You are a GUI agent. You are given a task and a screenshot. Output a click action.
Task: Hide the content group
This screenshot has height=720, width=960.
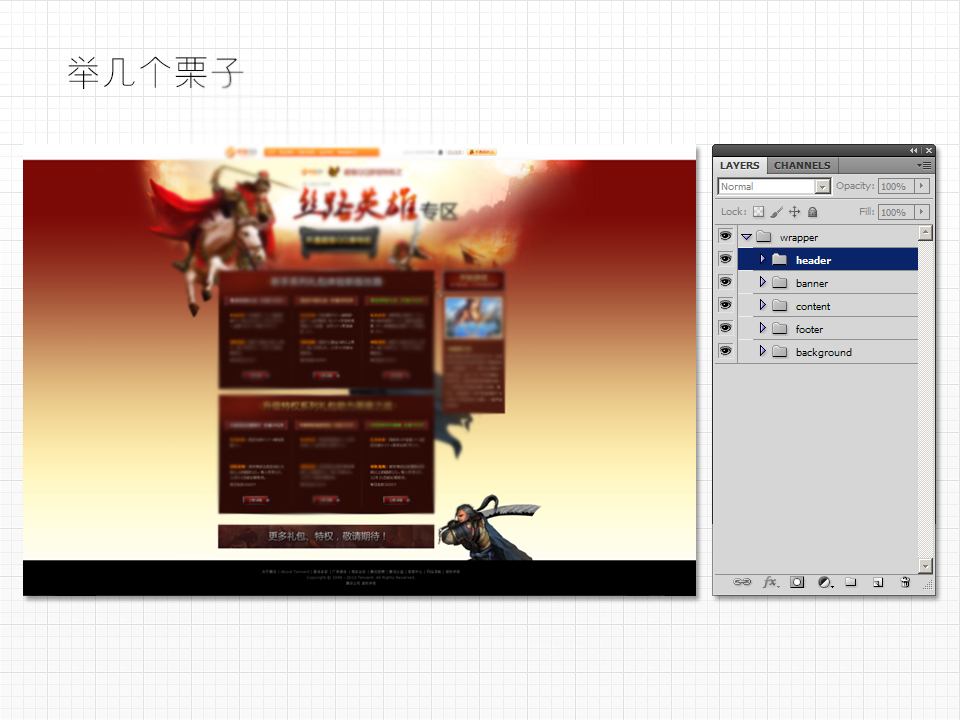coord(726,305)
